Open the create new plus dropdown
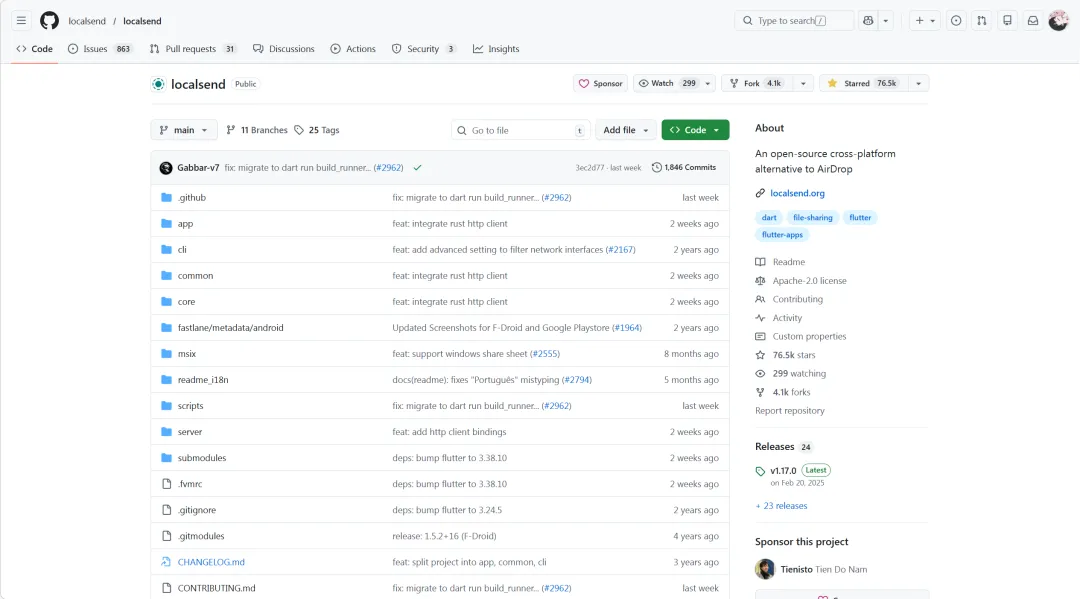1080x599 pixels. (925, 21)
